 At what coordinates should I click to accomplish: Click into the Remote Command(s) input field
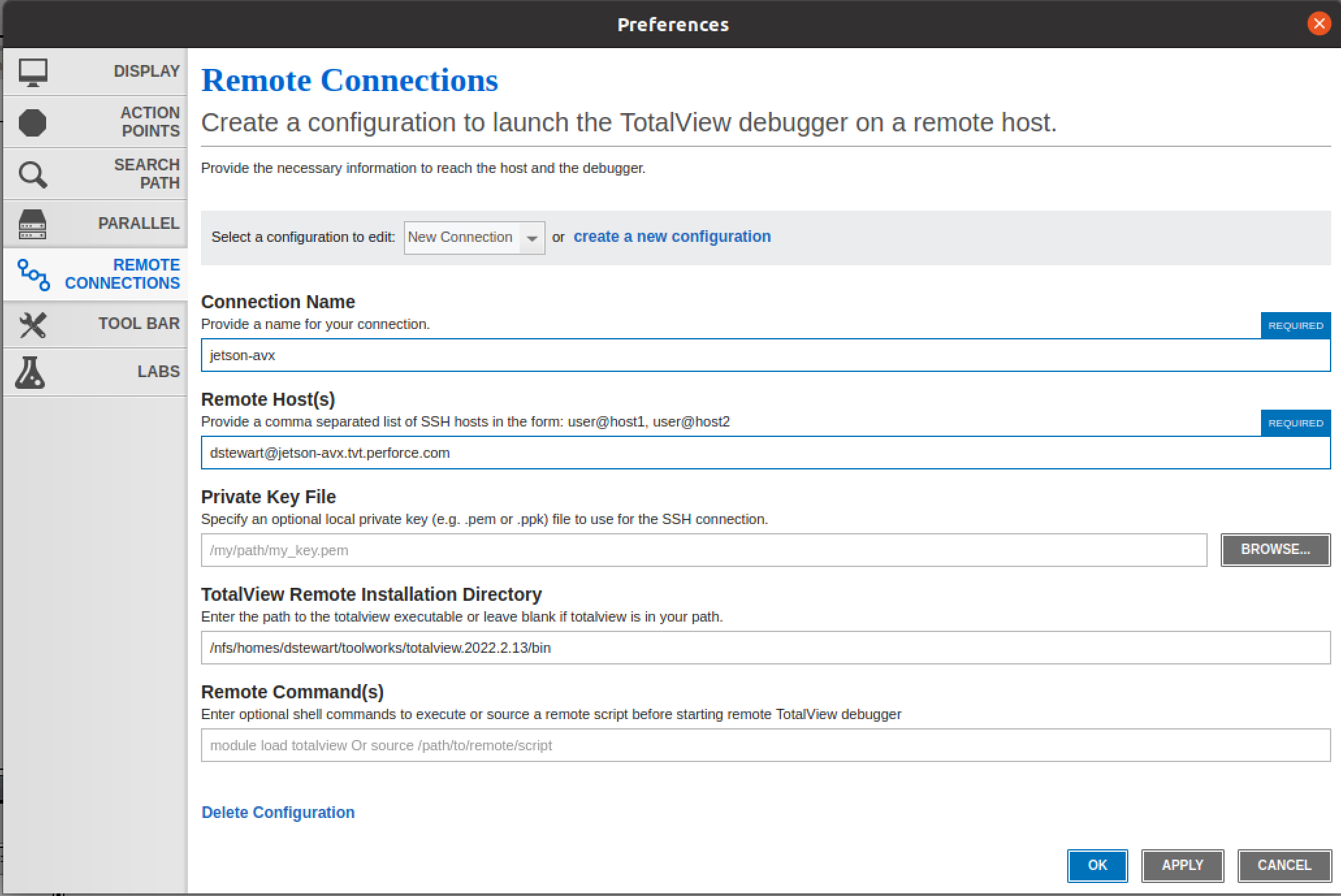(765, 745)
